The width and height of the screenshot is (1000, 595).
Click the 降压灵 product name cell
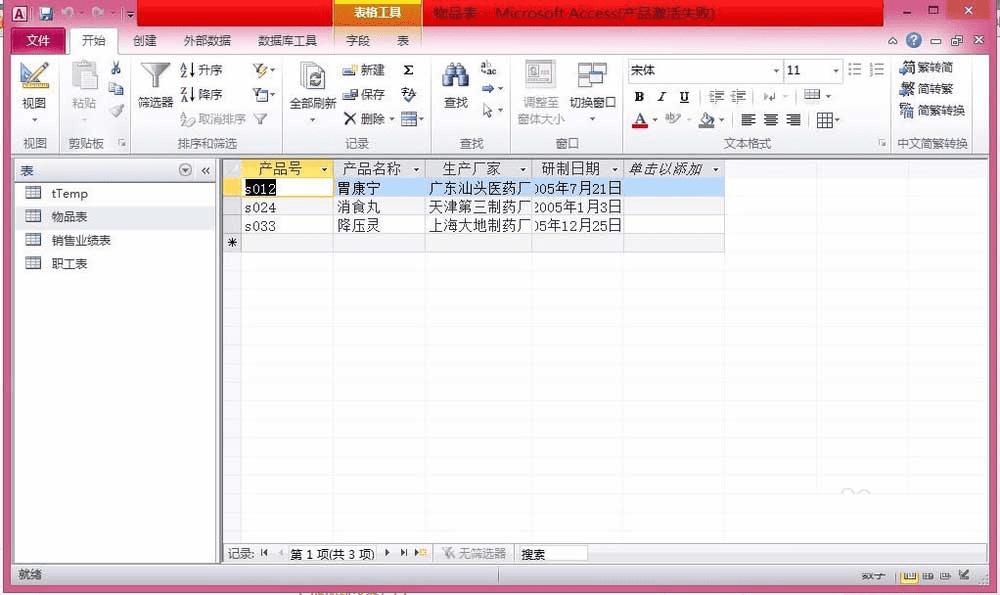click(x=379, y=226)
